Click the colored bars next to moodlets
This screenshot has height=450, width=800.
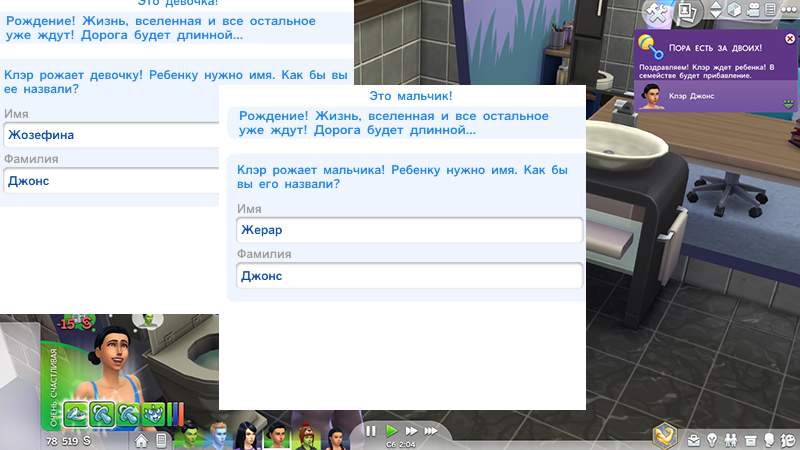point(176,414)
